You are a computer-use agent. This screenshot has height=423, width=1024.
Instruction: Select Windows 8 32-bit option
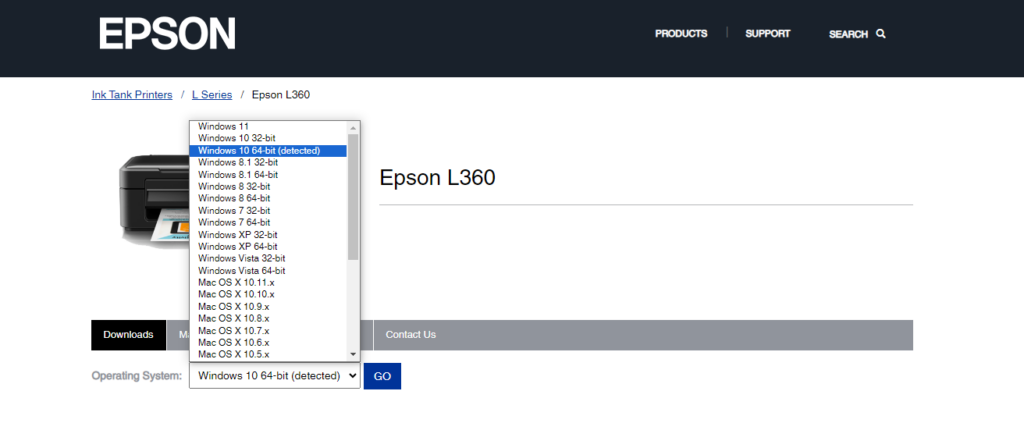(x=268, y=187)
